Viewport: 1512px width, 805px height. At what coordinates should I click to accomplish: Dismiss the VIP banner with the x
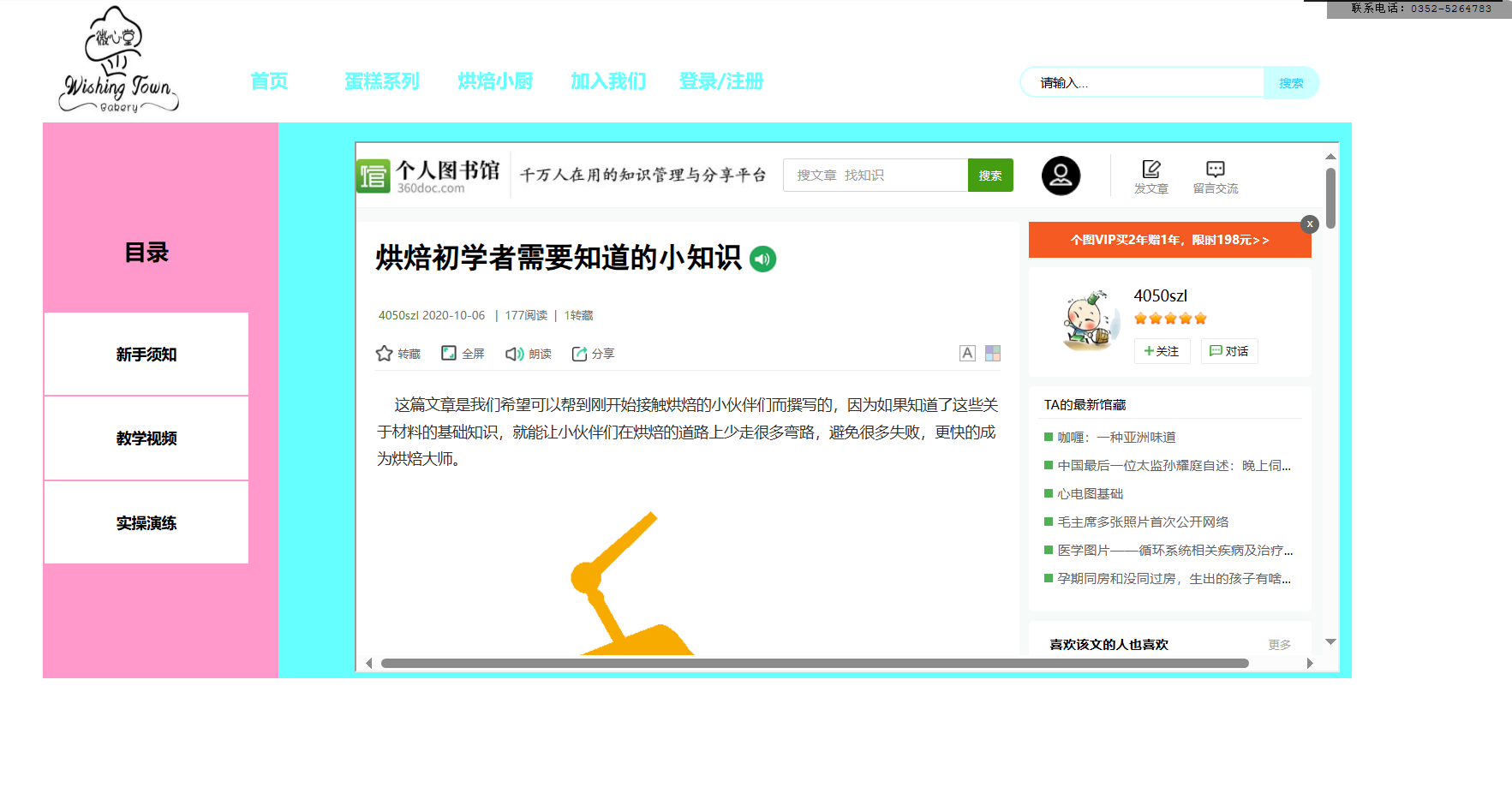(1309, 224)
